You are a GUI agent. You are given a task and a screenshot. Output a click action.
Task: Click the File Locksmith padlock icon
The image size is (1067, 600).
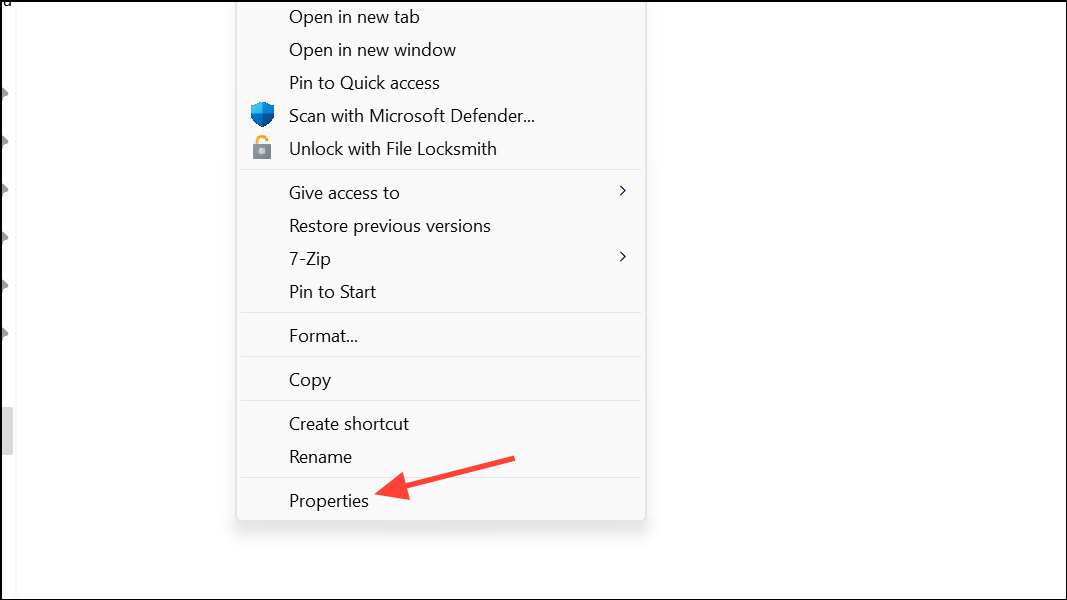tap(262, 148)
